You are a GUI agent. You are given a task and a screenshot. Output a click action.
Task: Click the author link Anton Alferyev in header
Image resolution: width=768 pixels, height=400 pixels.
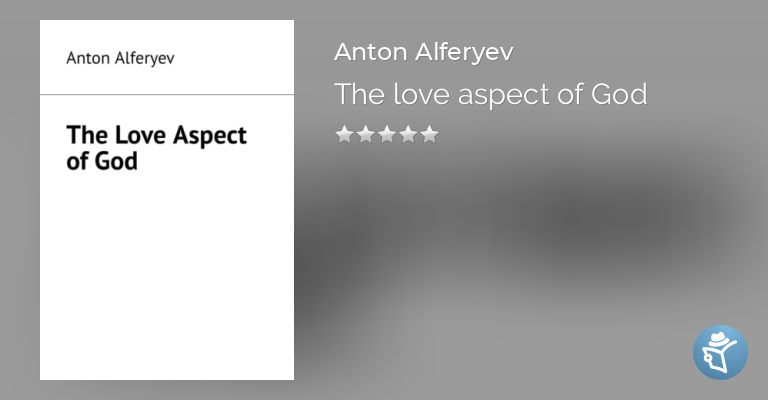coord(423,52)
